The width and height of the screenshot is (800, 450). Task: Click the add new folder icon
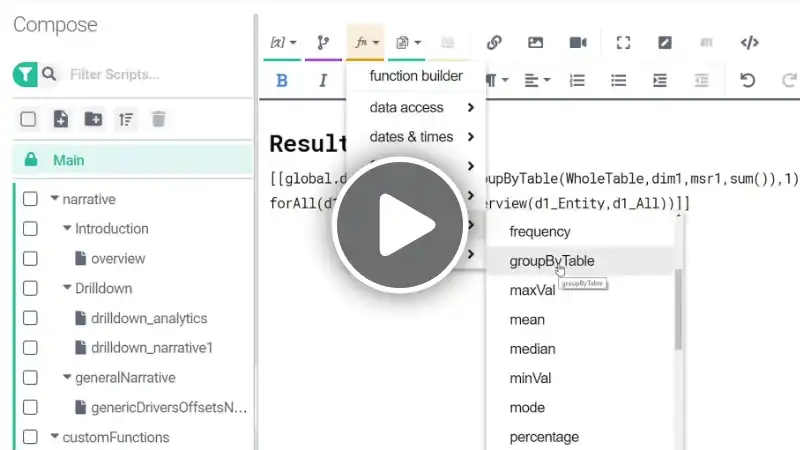(93, 119)
